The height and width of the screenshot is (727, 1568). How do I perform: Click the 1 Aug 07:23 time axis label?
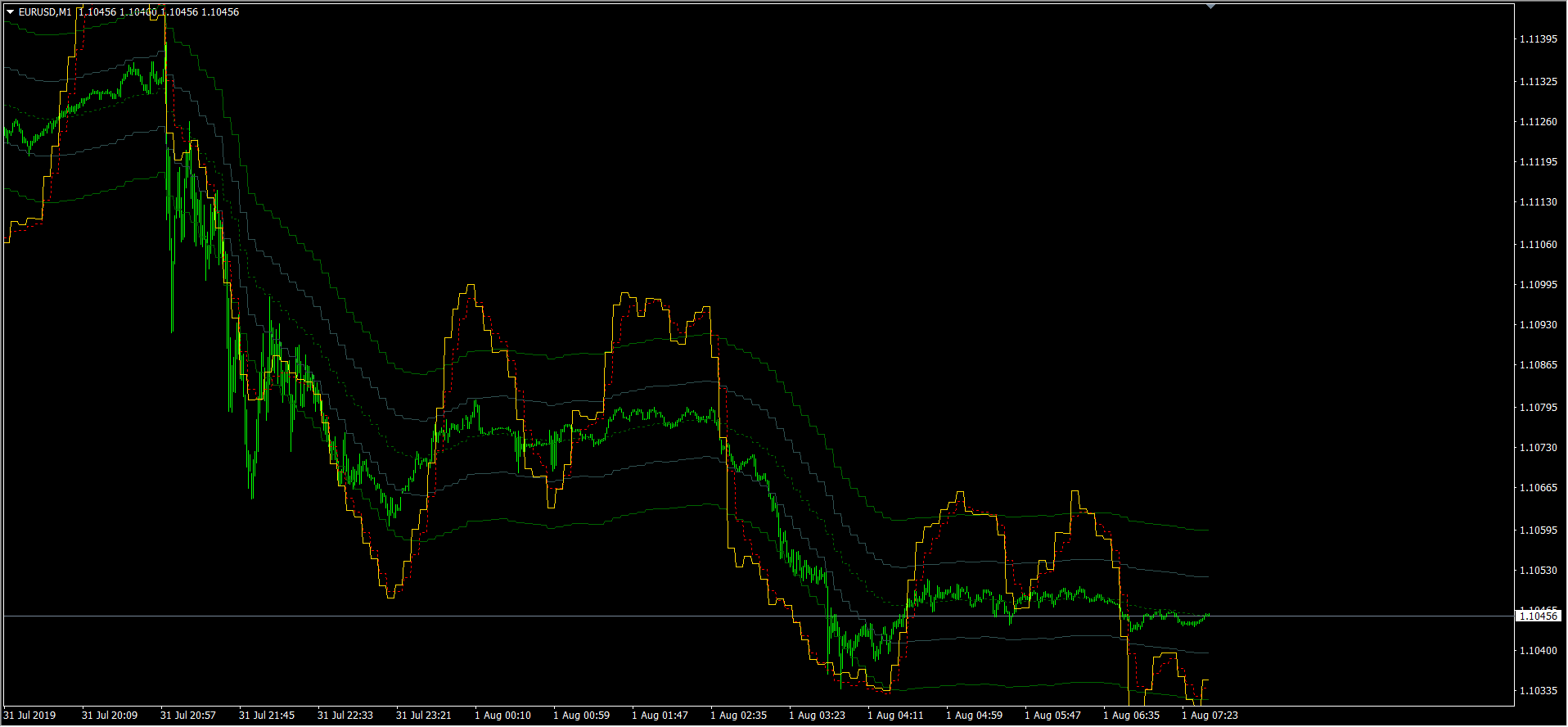point(1210,716)
